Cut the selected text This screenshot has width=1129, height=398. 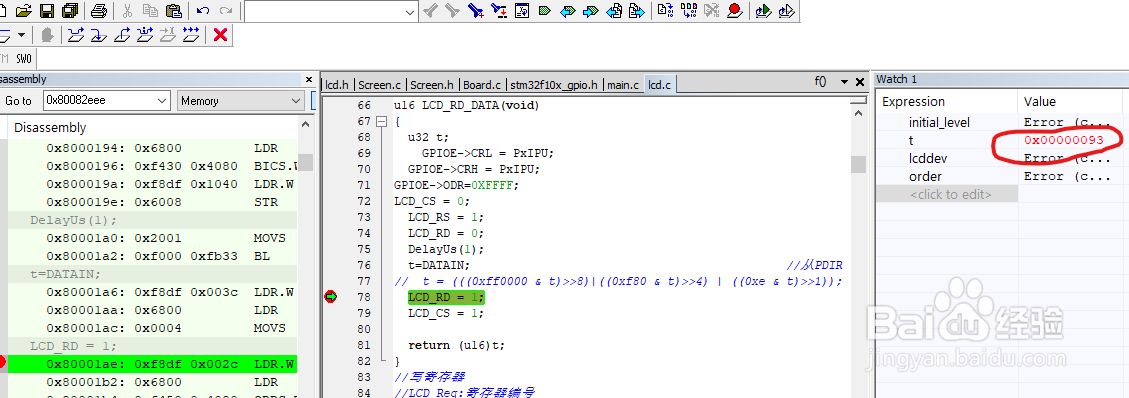(127, 11)
